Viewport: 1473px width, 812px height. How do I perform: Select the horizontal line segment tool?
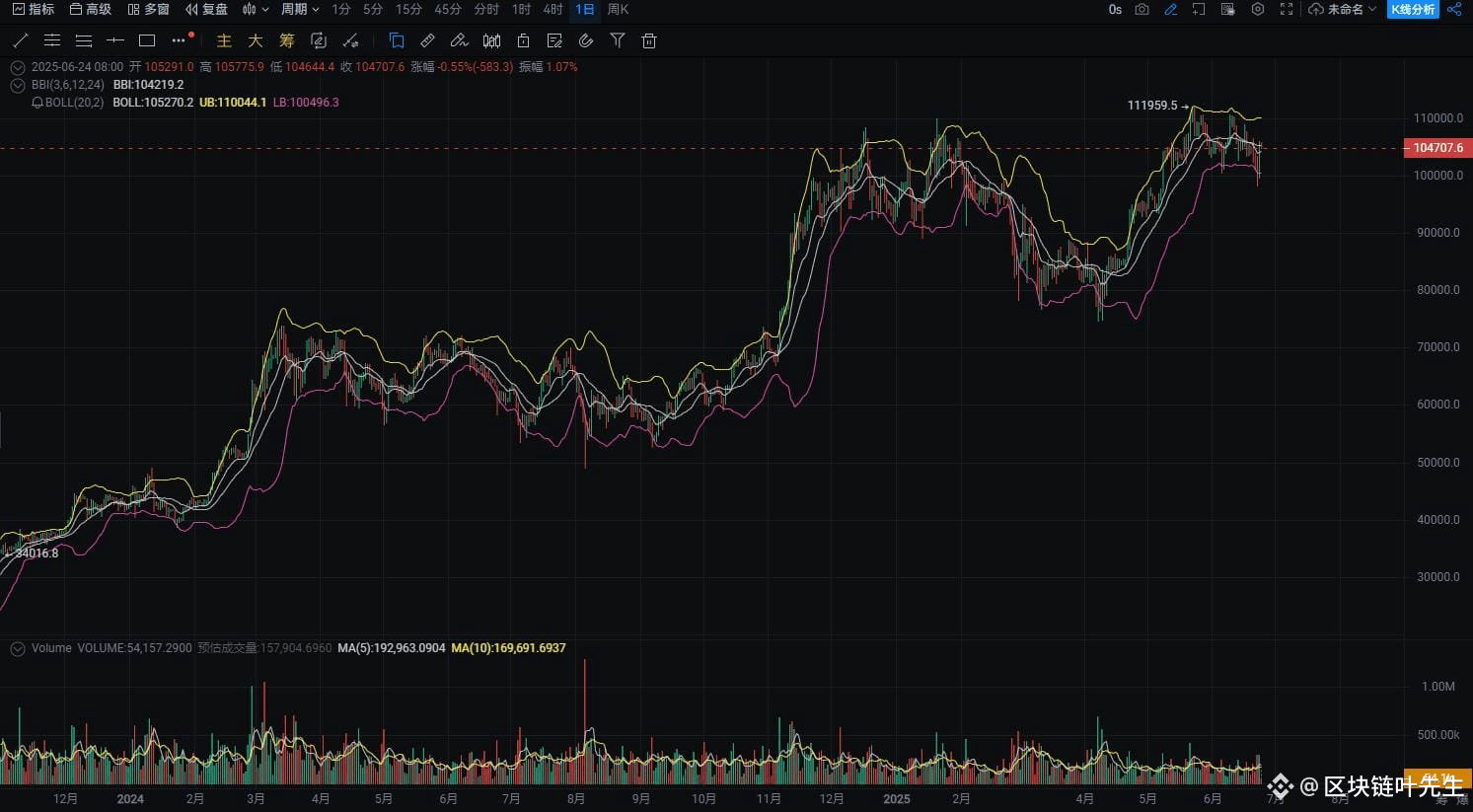coord(115,40)
